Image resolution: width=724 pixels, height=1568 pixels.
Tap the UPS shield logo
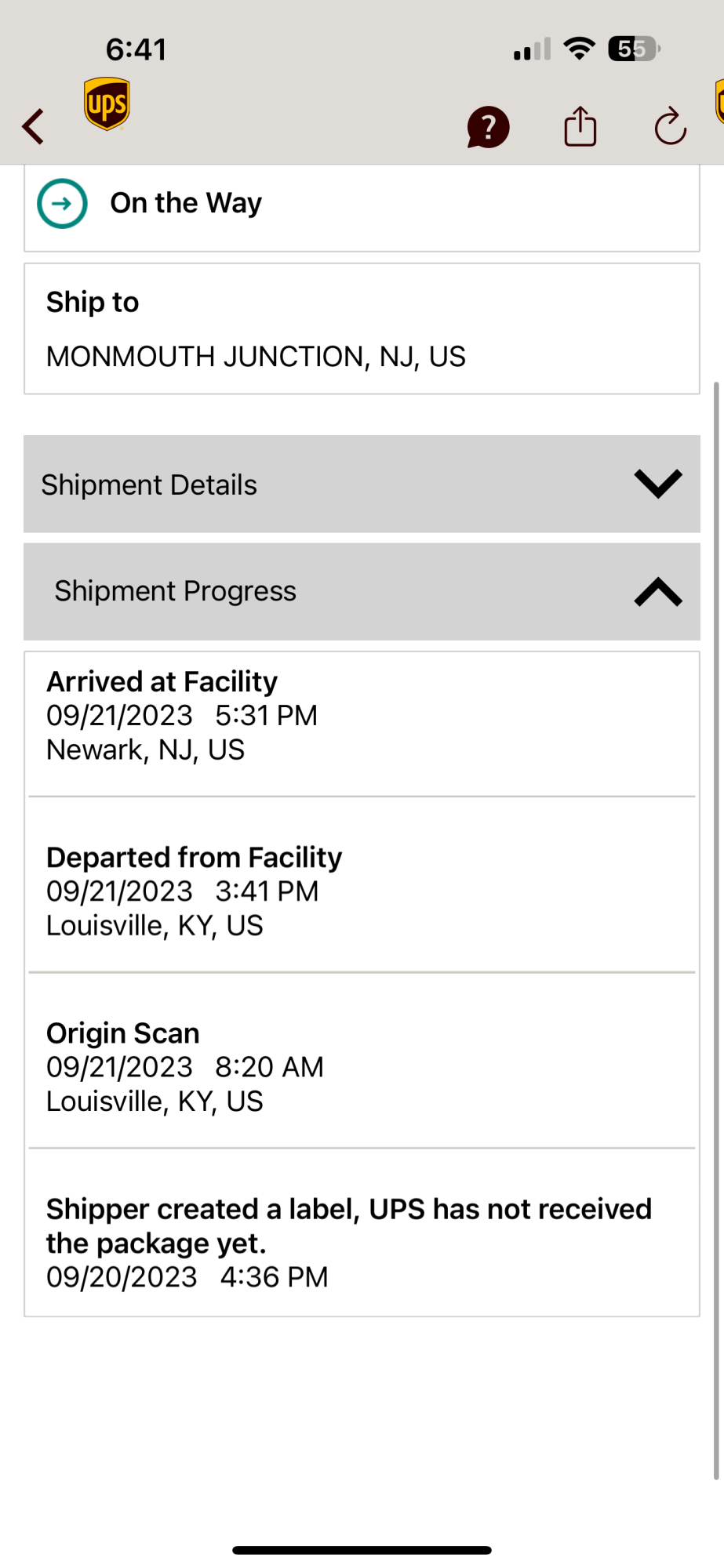point(107,103)
